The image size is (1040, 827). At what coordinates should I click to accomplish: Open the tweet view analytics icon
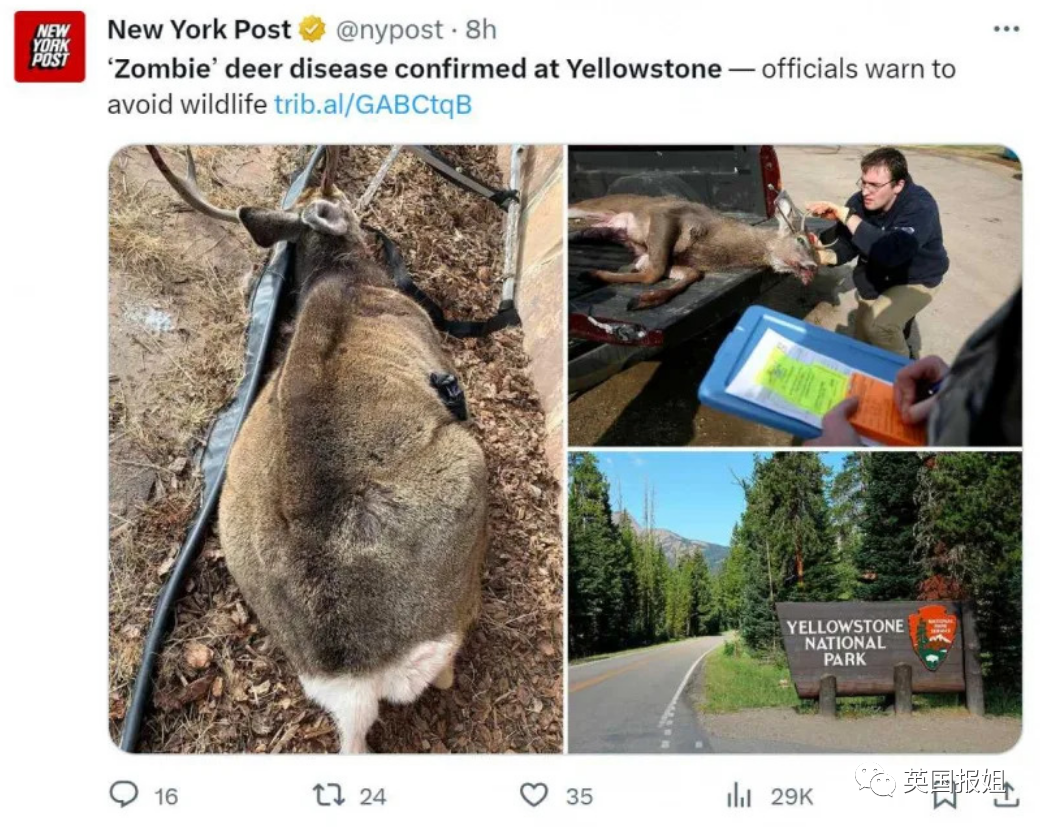pos(739,796)
